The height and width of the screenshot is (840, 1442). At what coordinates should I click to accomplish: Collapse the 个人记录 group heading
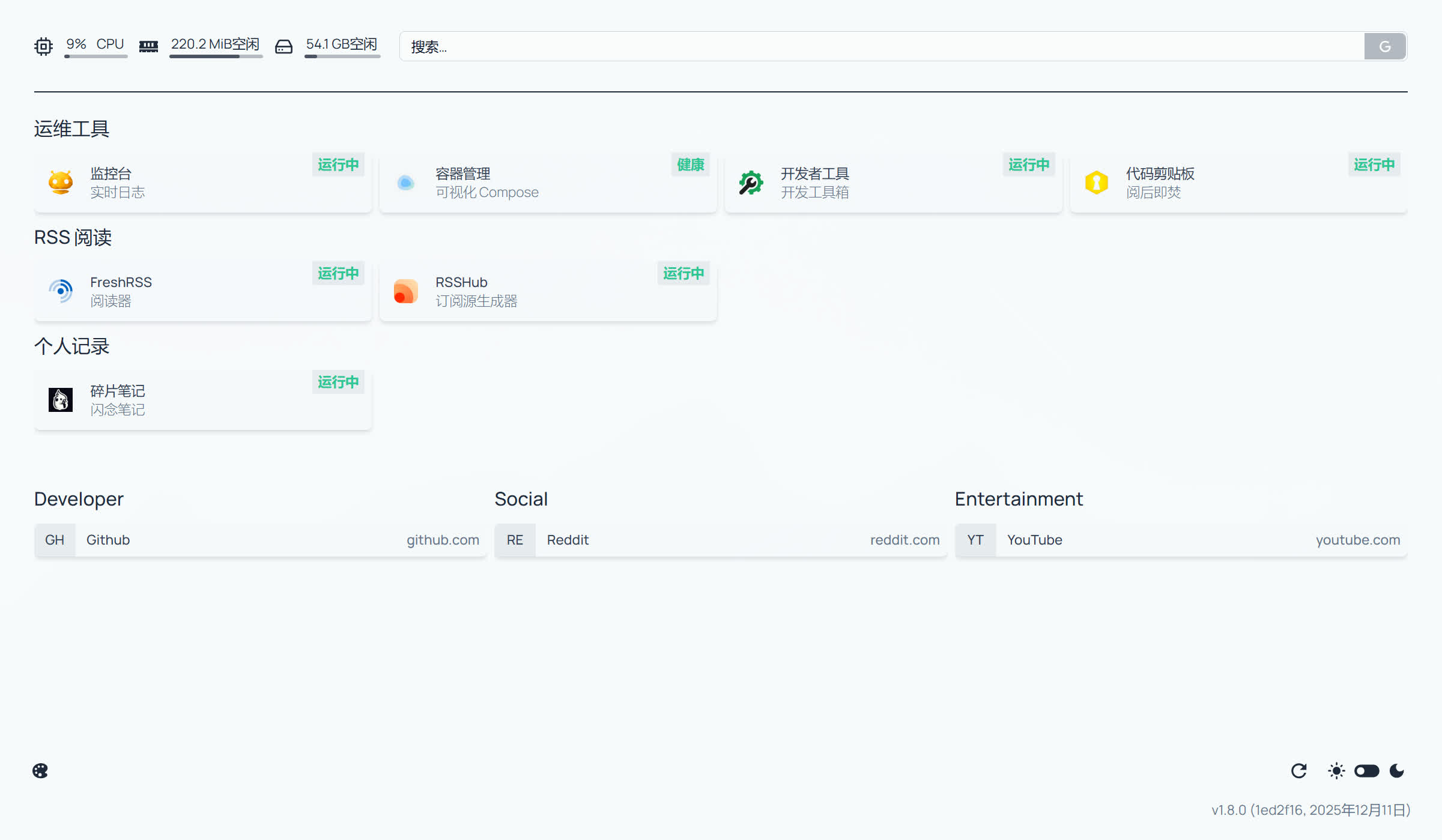[71, 346]
